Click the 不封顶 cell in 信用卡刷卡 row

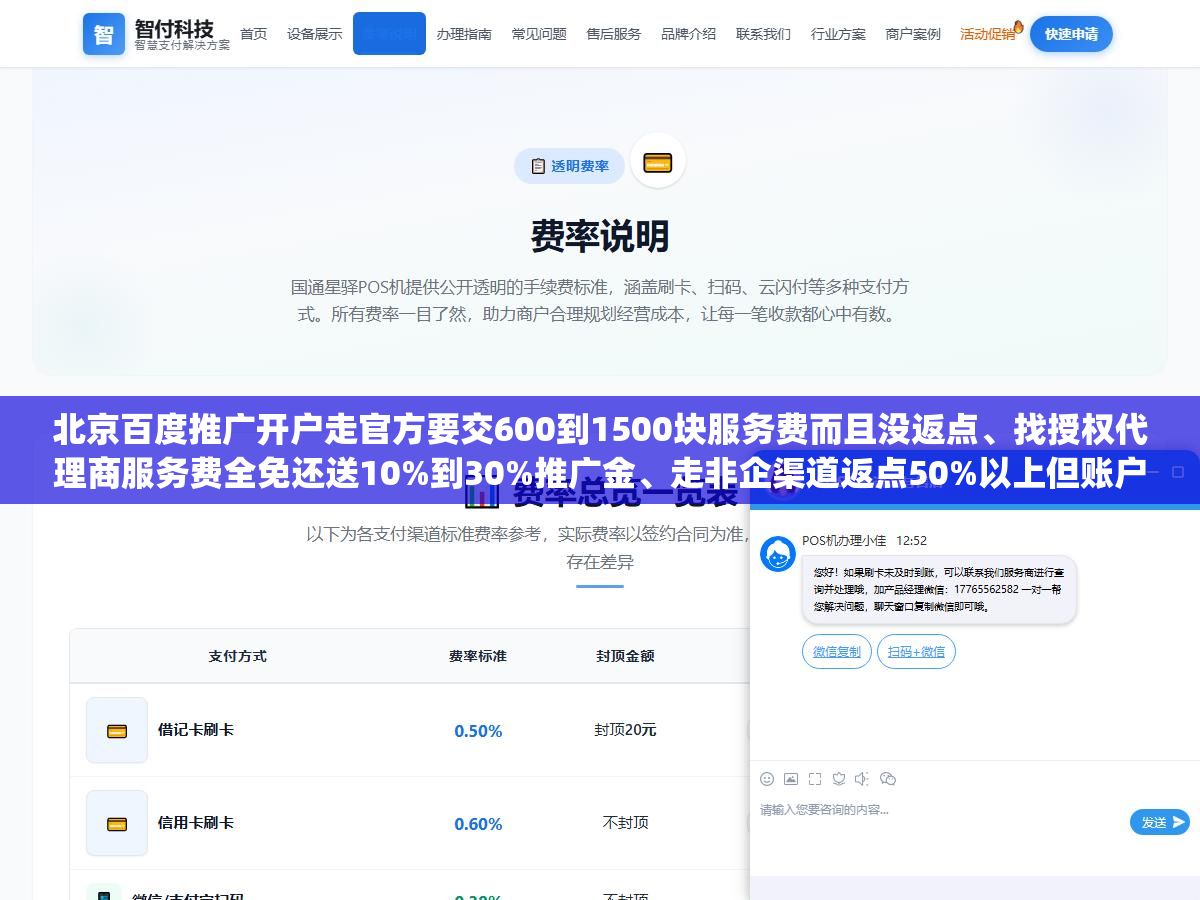click(x=626, y=823)
